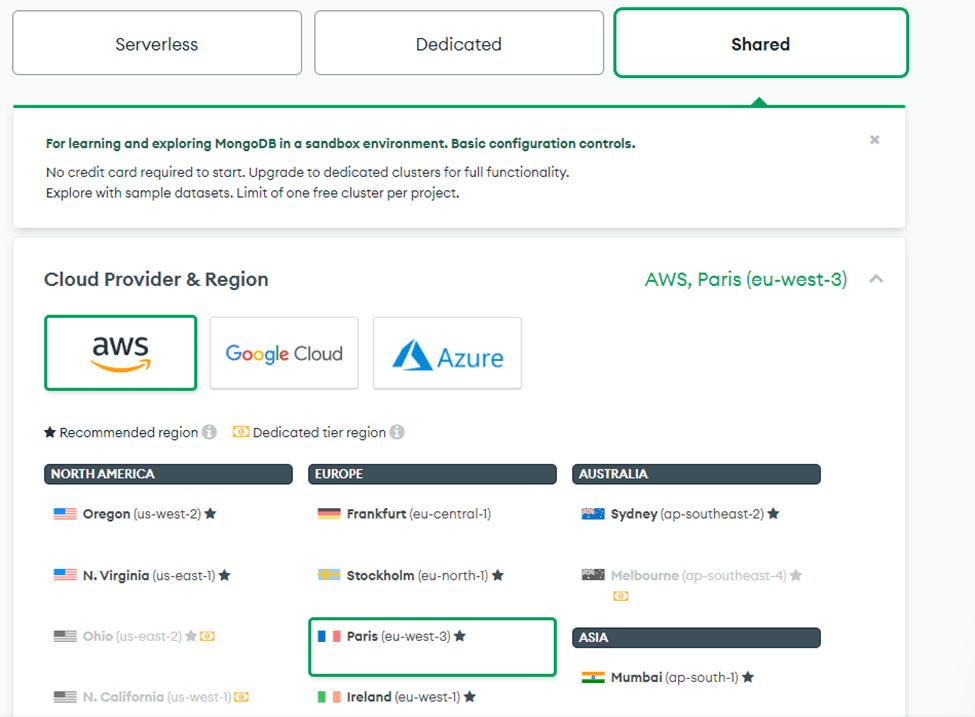
Task: Click the Cloud Provider & Region heading
Action: point(156,279)
